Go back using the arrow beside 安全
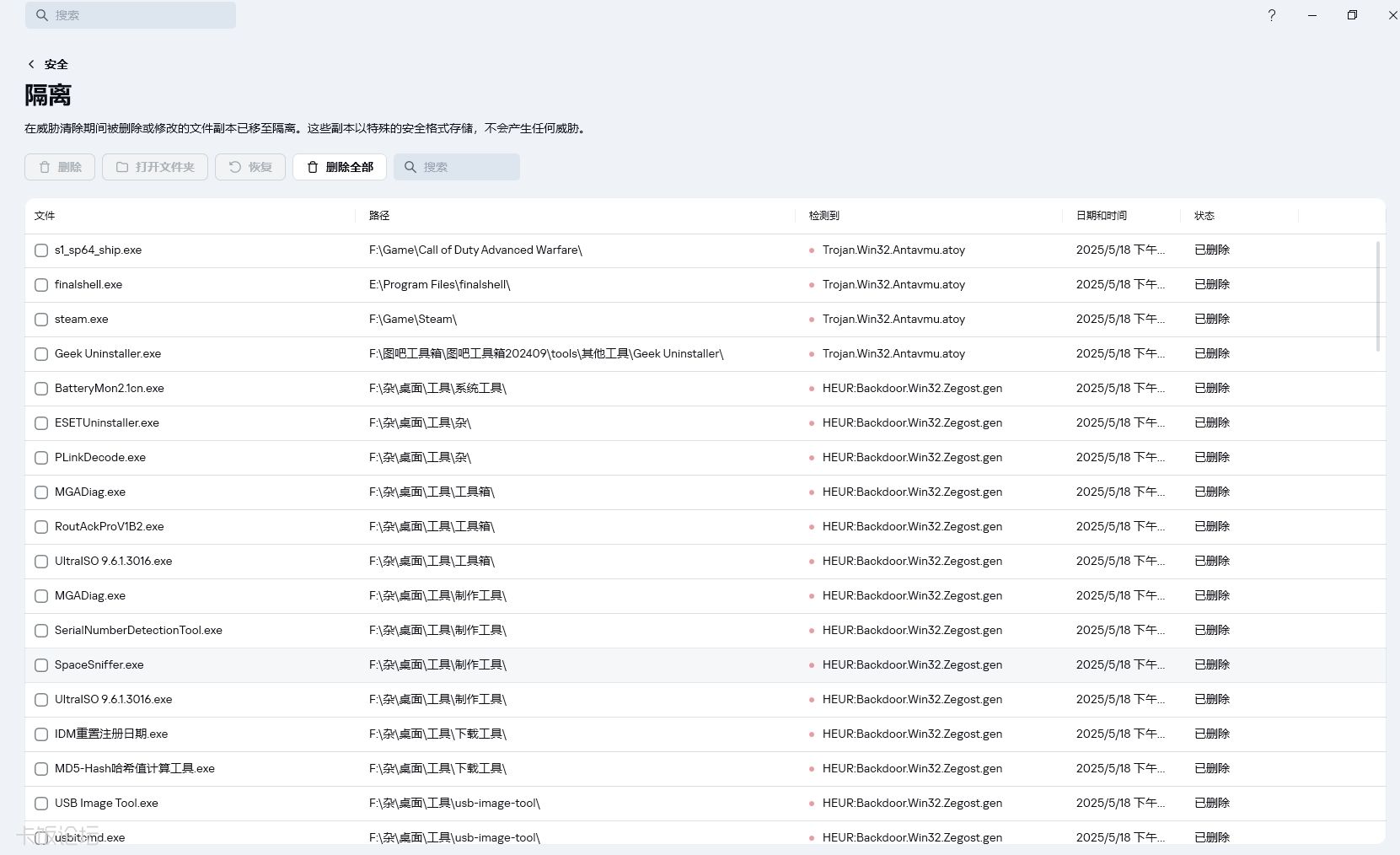The width and height of the screenshot is (1400, 855). point(31,64)
